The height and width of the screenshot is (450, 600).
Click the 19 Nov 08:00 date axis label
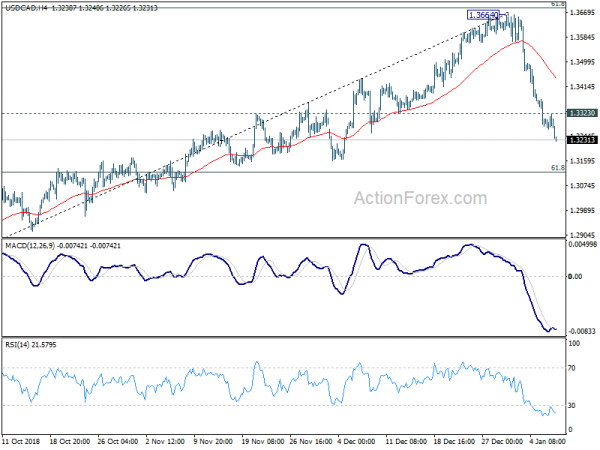pos(262,442)
